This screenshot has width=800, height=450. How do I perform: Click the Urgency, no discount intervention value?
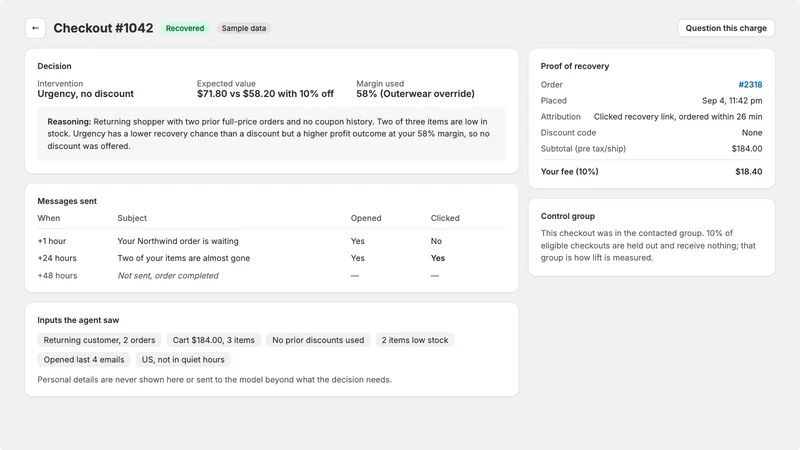85,94
